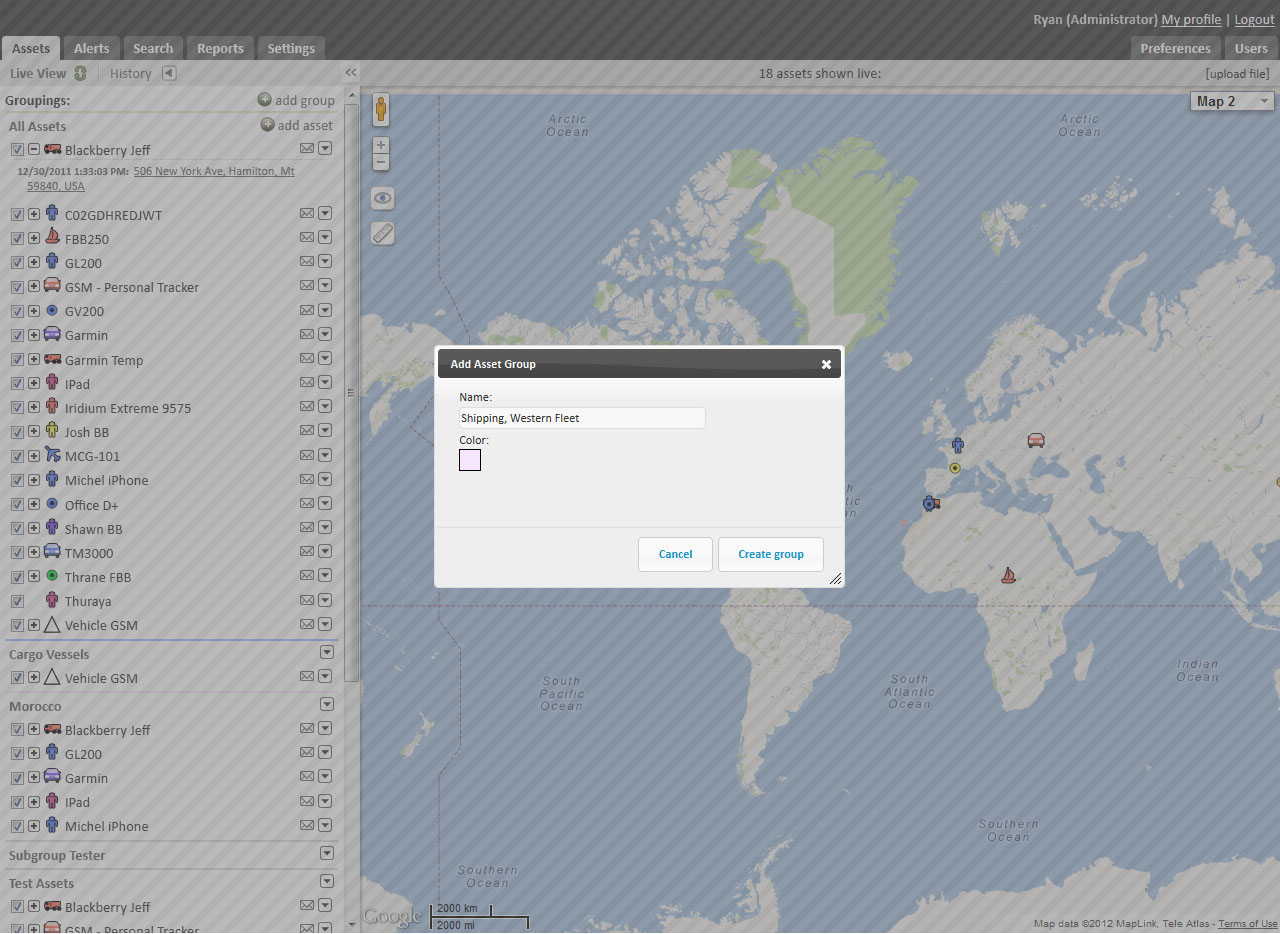Screen dimensions: 1280x934
Task: Toggle the Thuraya asset checkbox
Action: [x=17, y=601]
